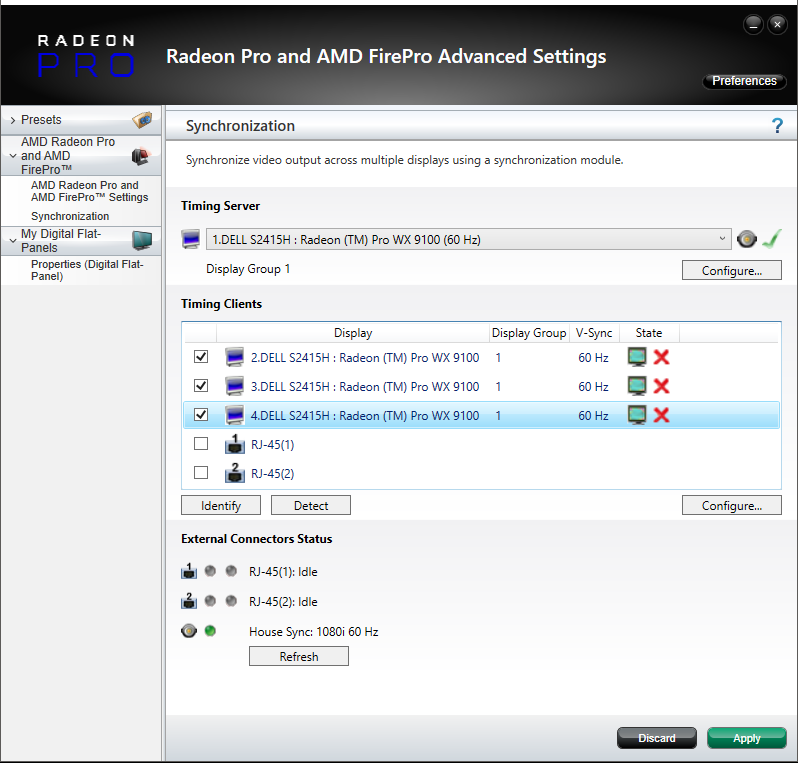Expand the Presets section
Screen dimensions: 798x763
[x=13, y=120]
